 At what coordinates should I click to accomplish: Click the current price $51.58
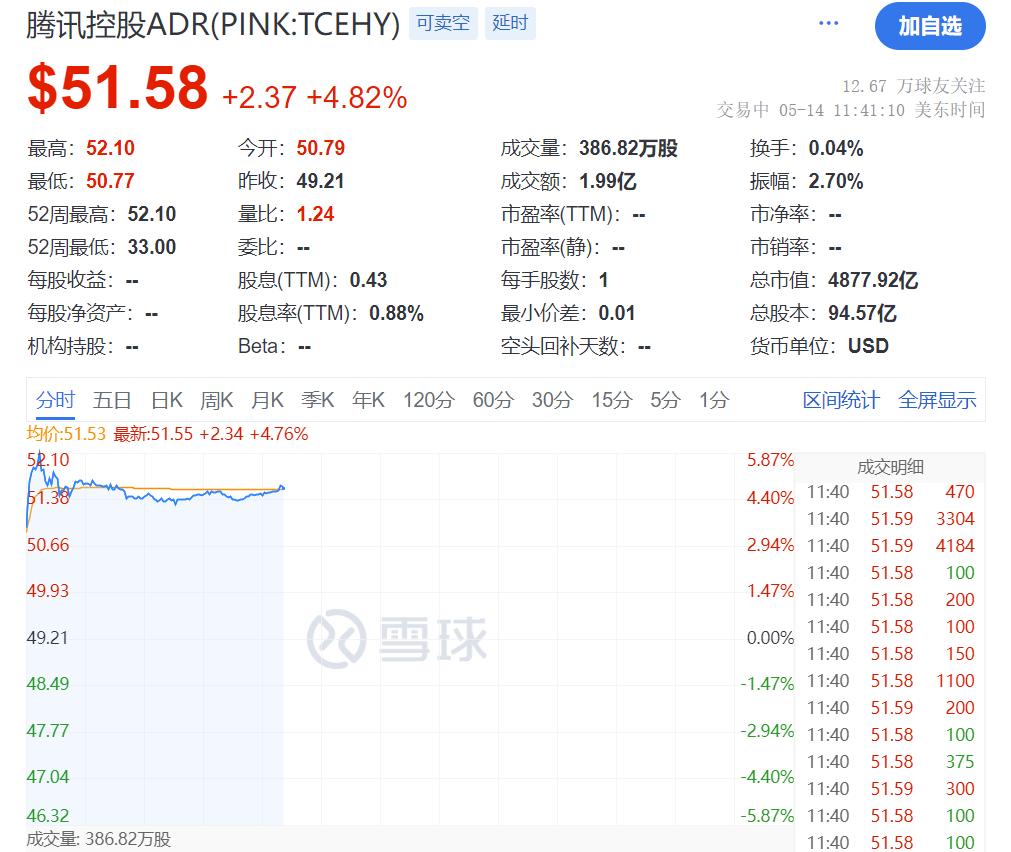[x=117, y=88]
